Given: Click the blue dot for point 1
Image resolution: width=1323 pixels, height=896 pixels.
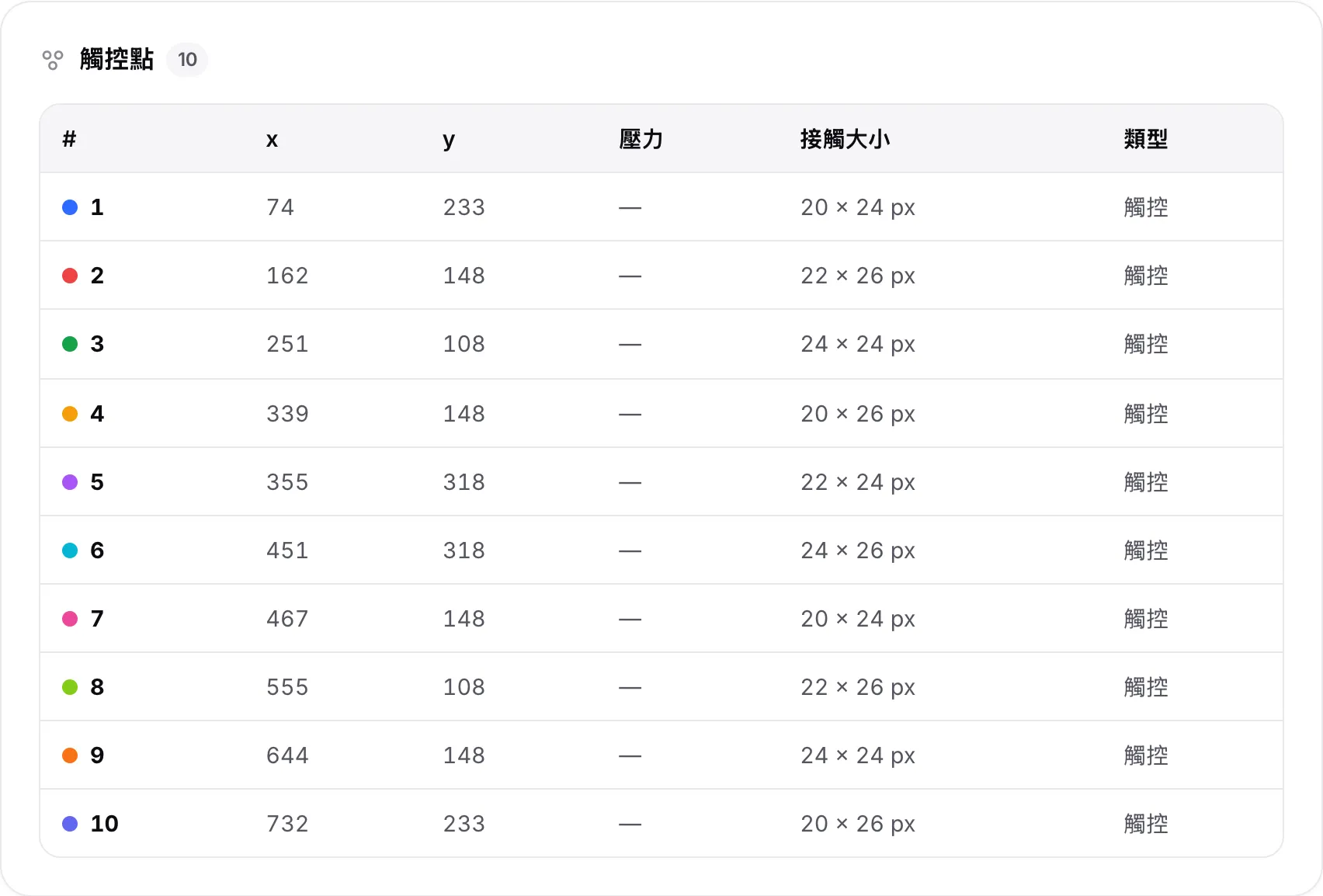Looking at the screenshot, I should click(x=70, y=207).
